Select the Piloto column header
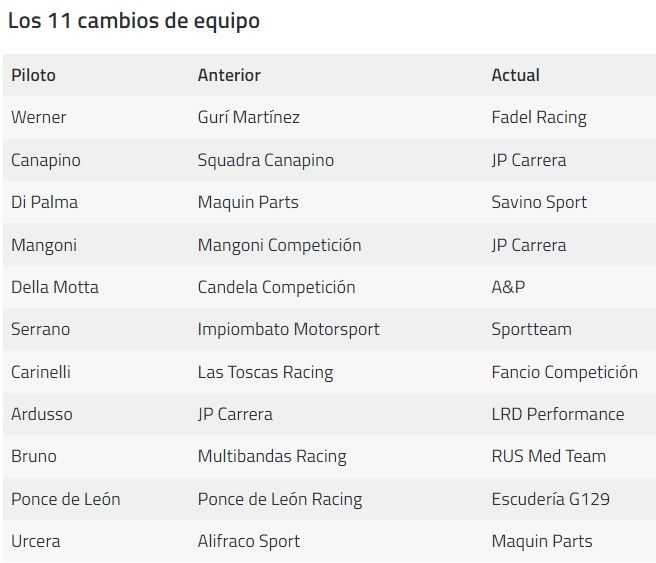 point(33,75)
